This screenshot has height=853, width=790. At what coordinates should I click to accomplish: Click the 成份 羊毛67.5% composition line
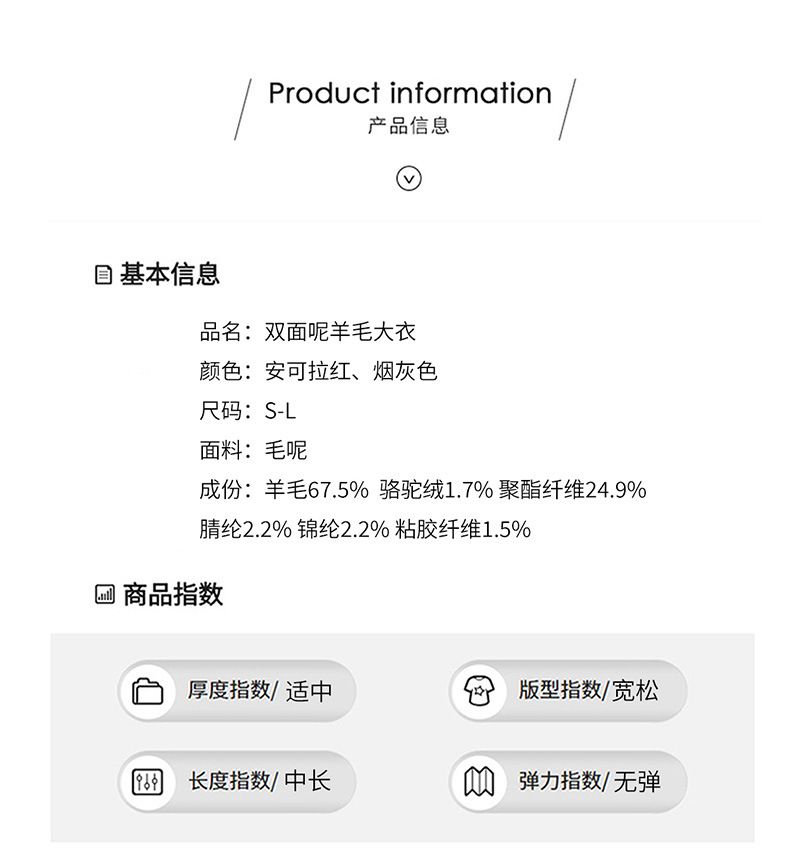tap(422, 490)
